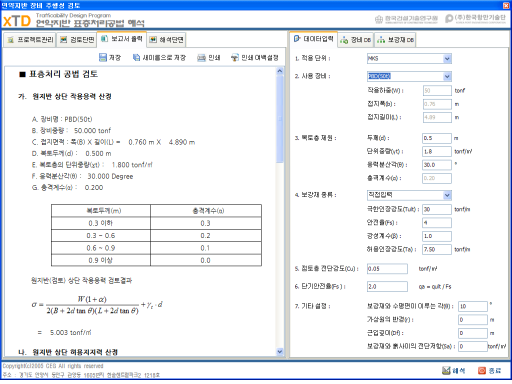Viewport: 512px width, 384px height.
Task: Click the 장비 DB tab icon
Action: click(344, 40)
